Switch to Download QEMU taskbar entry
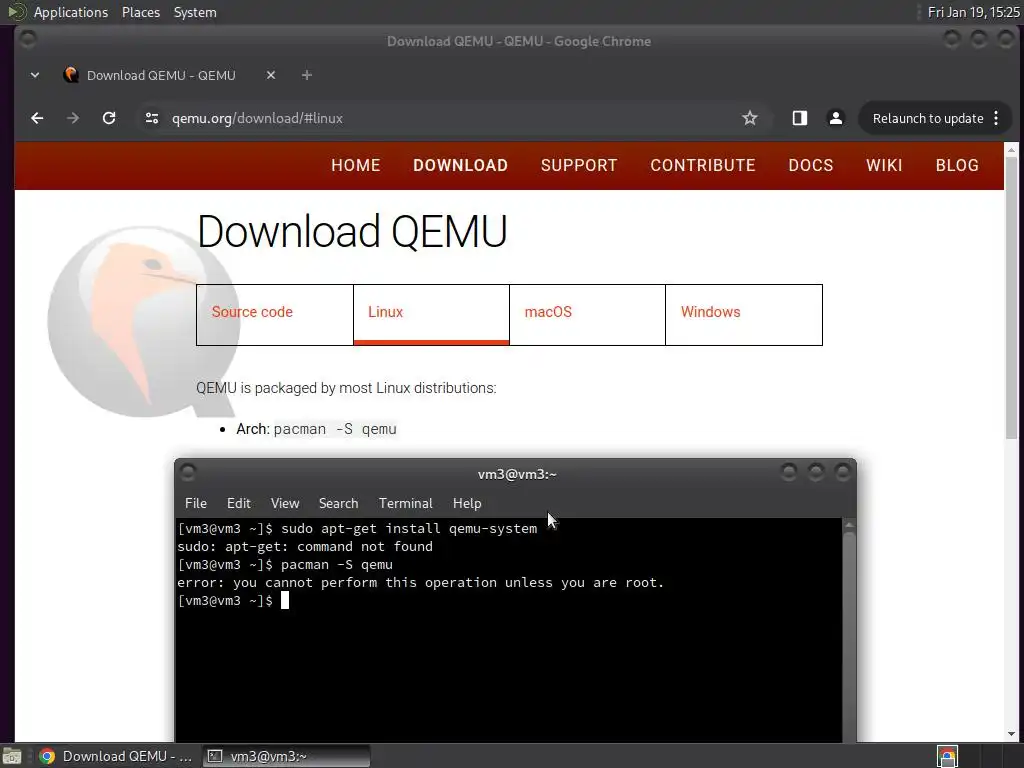This screenshot has height=768, width=1024. [116, 756]
